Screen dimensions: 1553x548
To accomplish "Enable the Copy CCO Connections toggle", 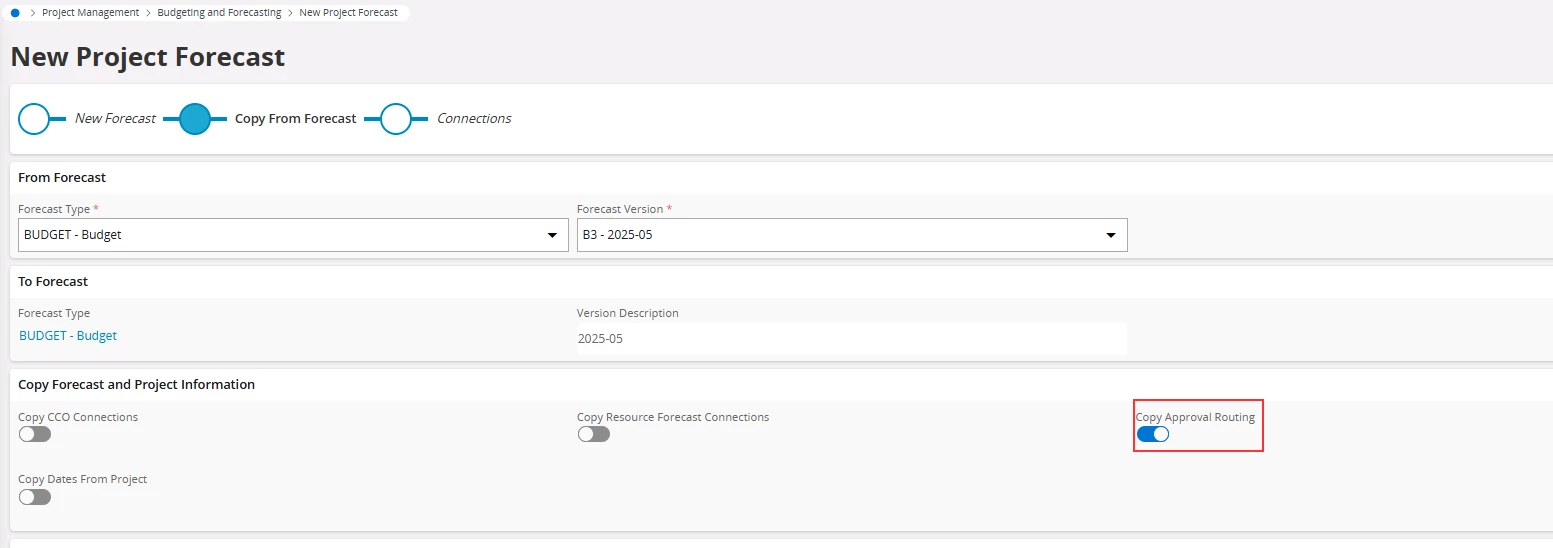I will (35, 434).
